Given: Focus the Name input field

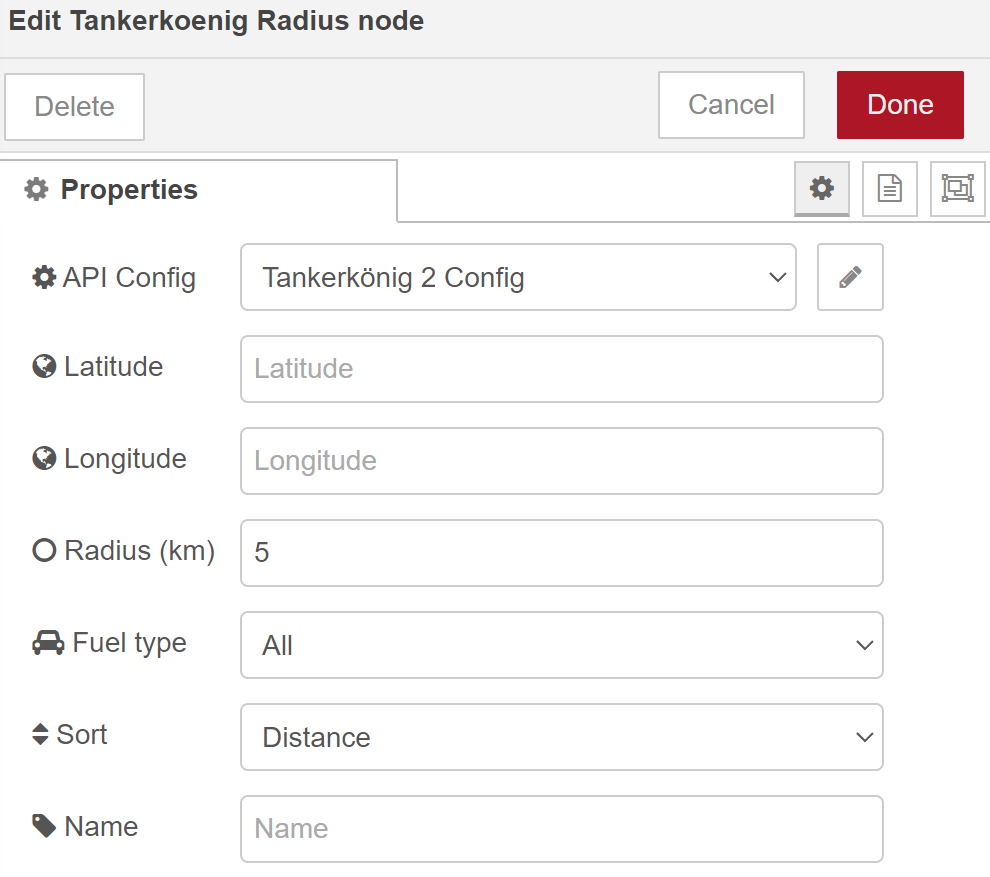Looking at the screenshot, I should tap(562, 829).
